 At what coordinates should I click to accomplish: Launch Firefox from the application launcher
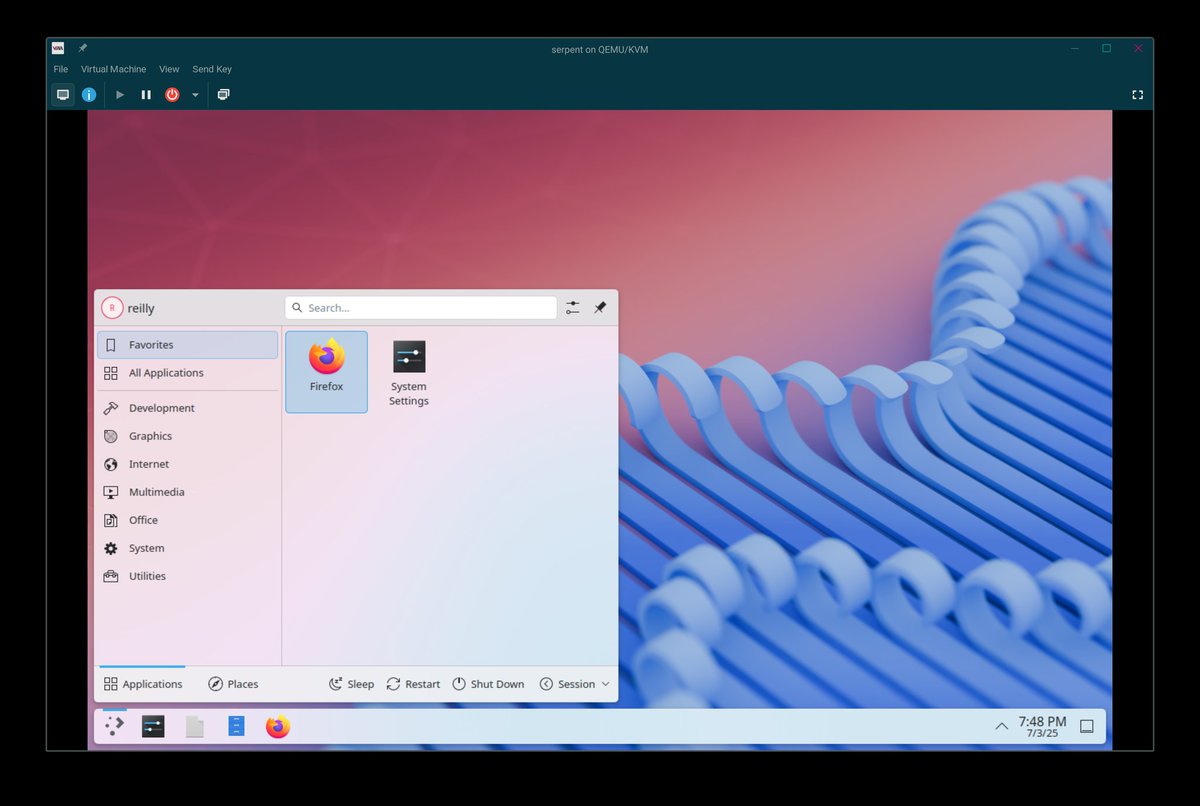point(326,370)
